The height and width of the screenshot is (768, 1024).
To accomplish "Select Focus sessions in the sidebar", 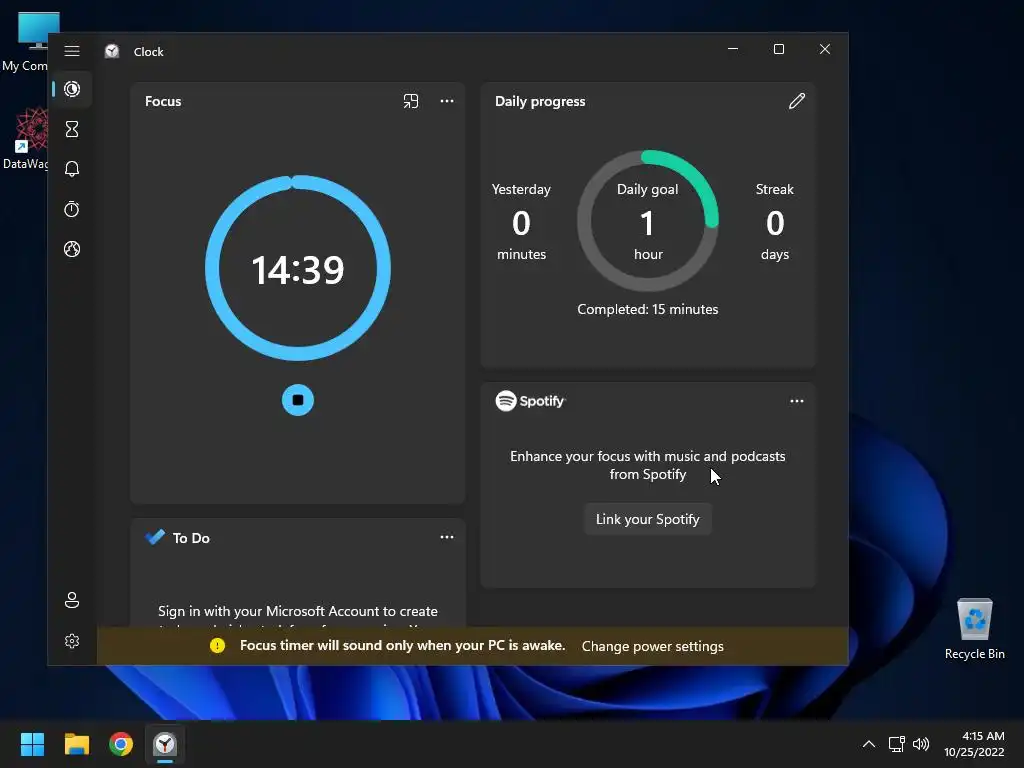I will 72,89.
